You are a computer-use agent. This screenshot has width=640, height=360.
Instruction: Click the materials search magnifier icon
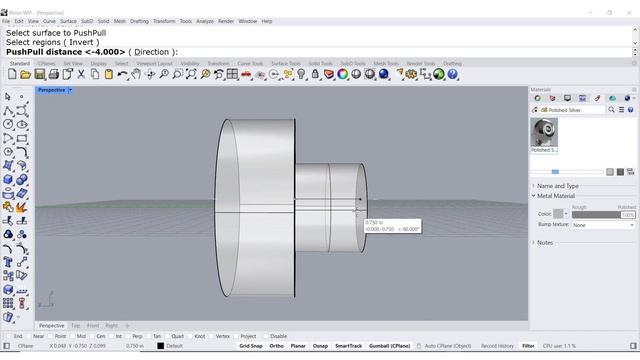(x=611, y=110)
